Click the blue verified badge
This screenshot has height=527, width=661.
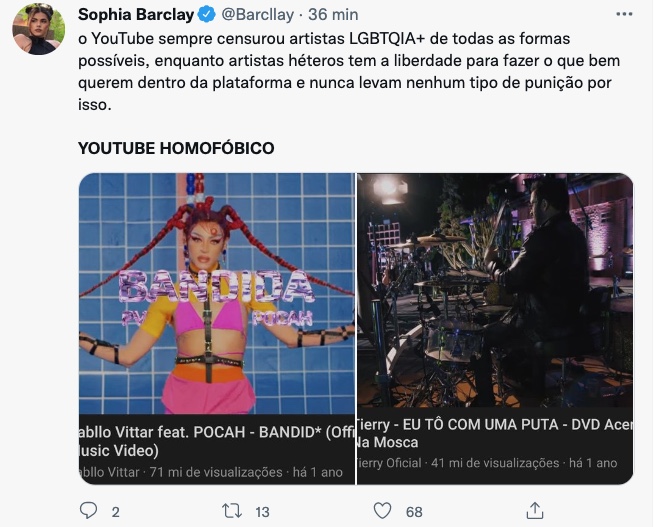[x=207, y=15]
